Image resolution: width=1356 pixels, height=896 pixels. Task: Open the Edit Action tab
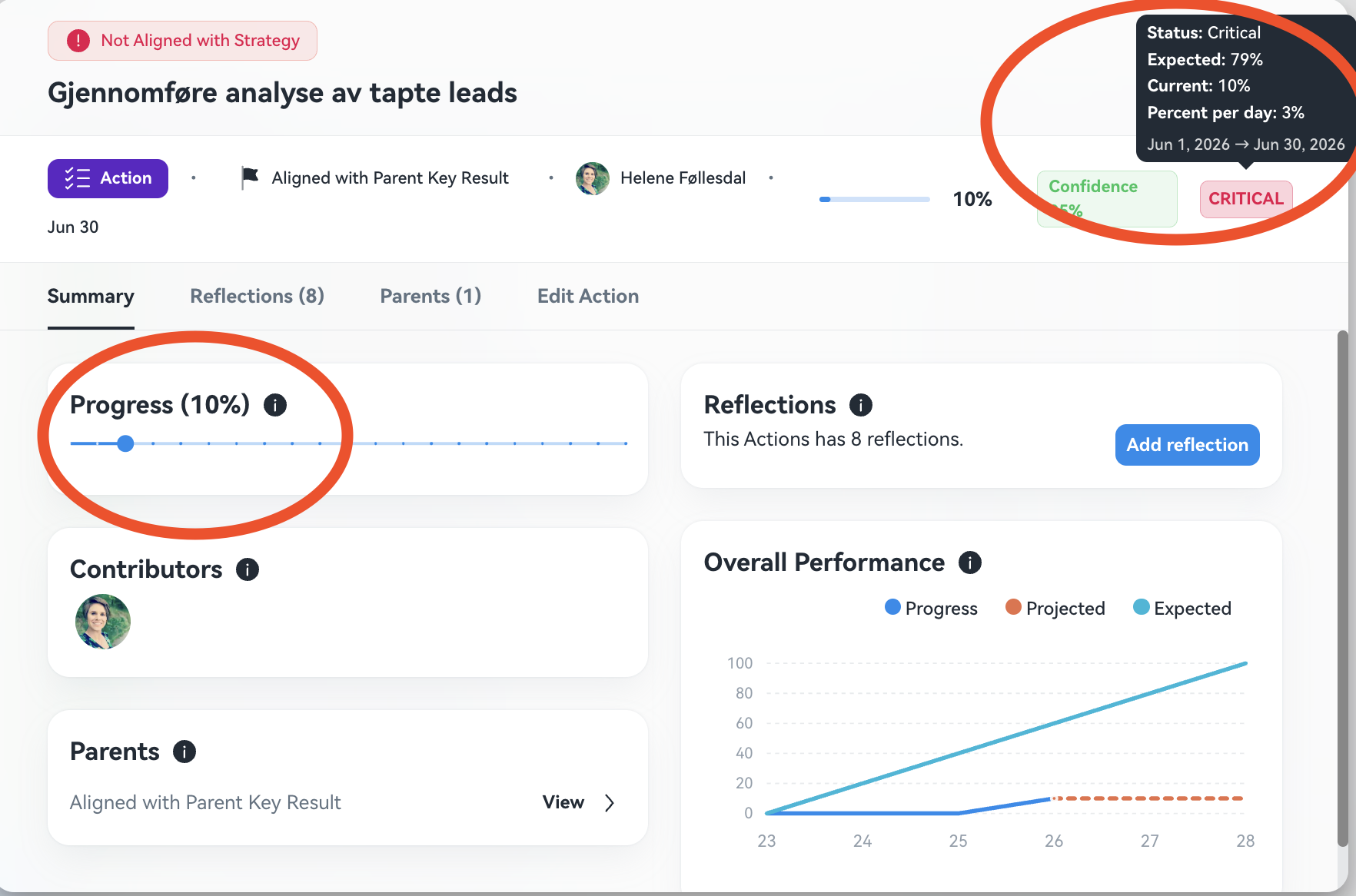(588, 297)
